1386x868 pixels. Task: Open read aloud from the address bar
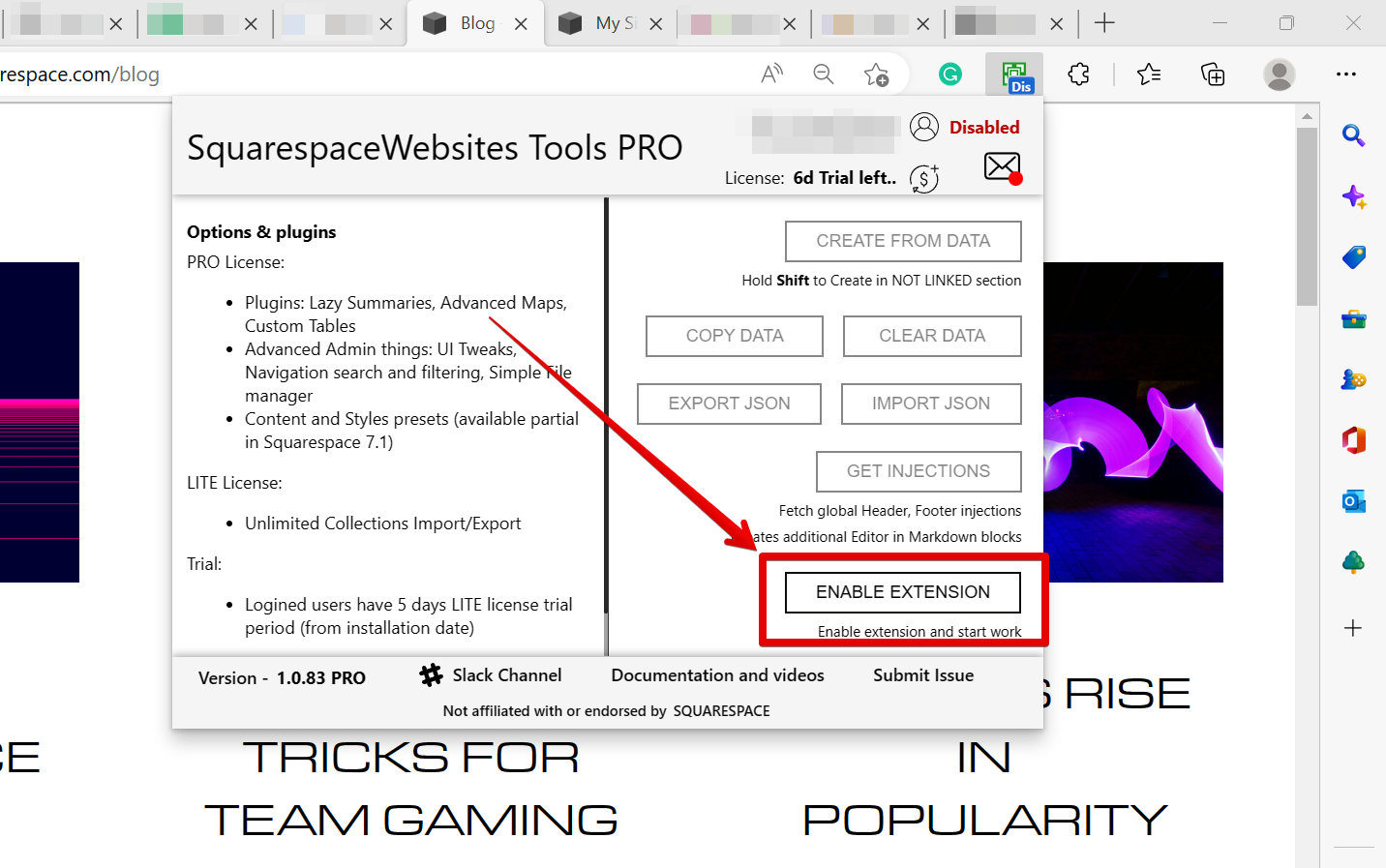click(771, 75)
